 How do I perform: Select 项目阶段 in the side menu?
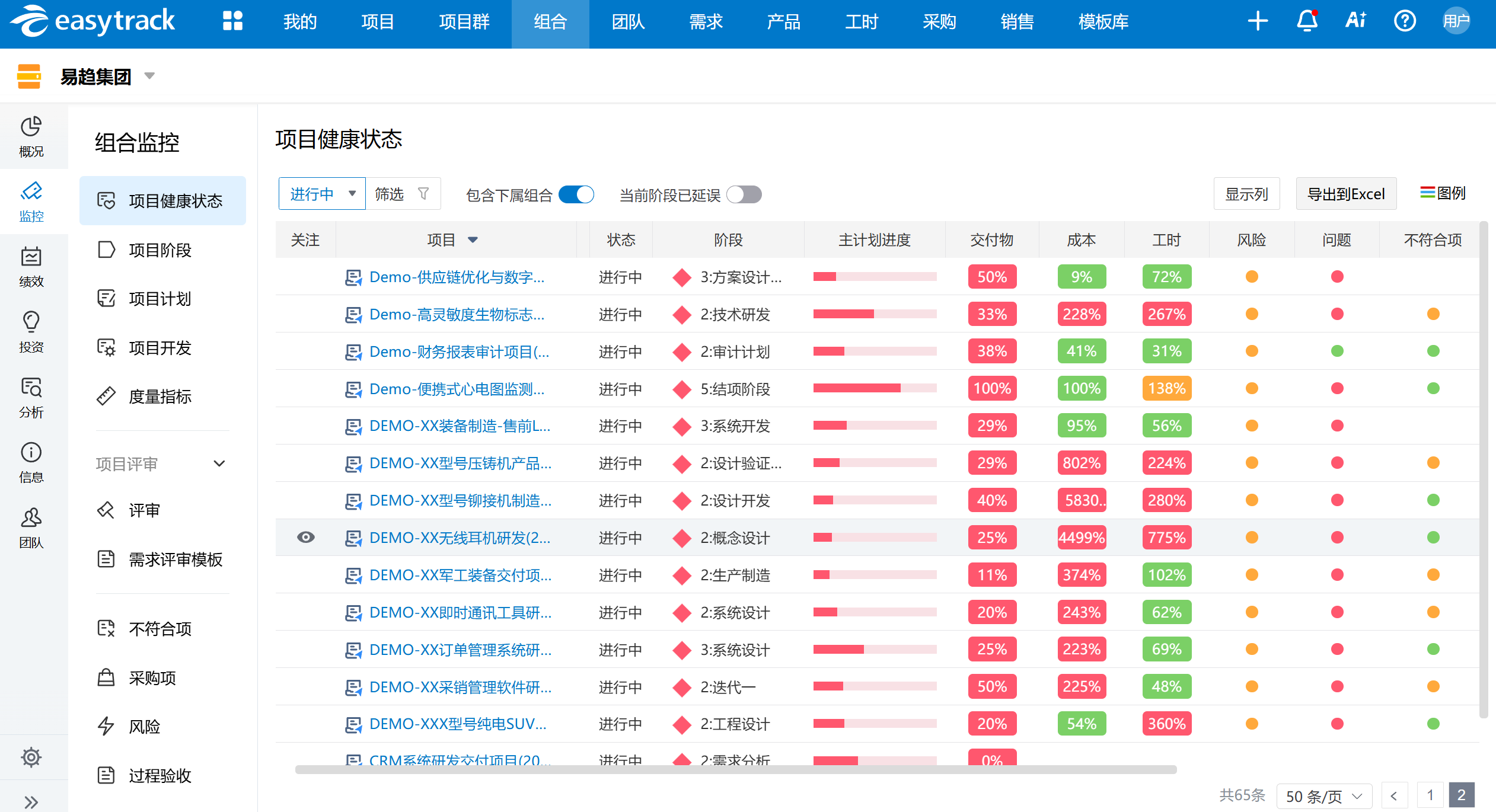160,250
